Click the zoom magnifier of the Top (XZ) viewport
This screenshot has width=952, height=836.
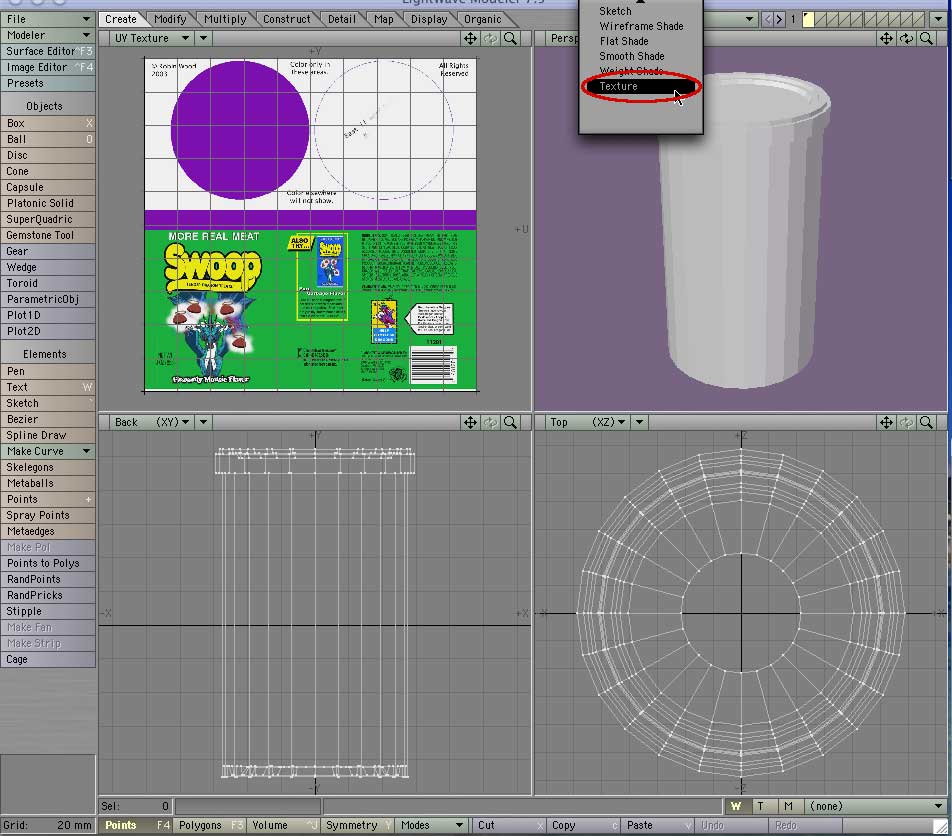(x=926, y=423)
